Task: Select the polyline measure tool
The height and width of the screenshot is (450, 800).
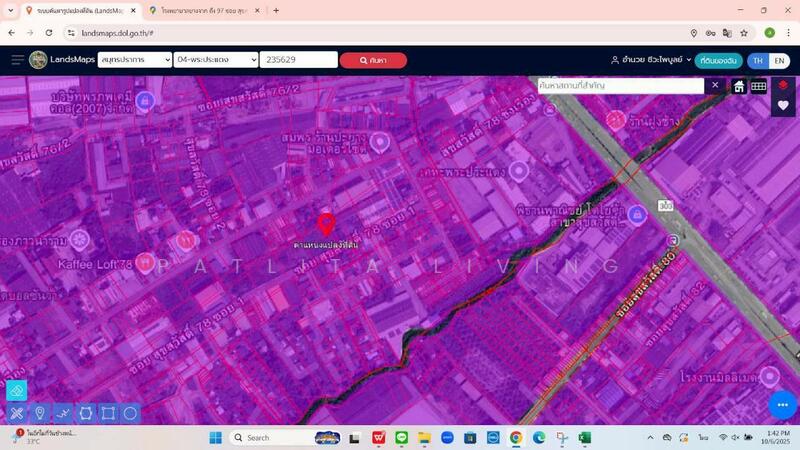Action: point(63,413)
